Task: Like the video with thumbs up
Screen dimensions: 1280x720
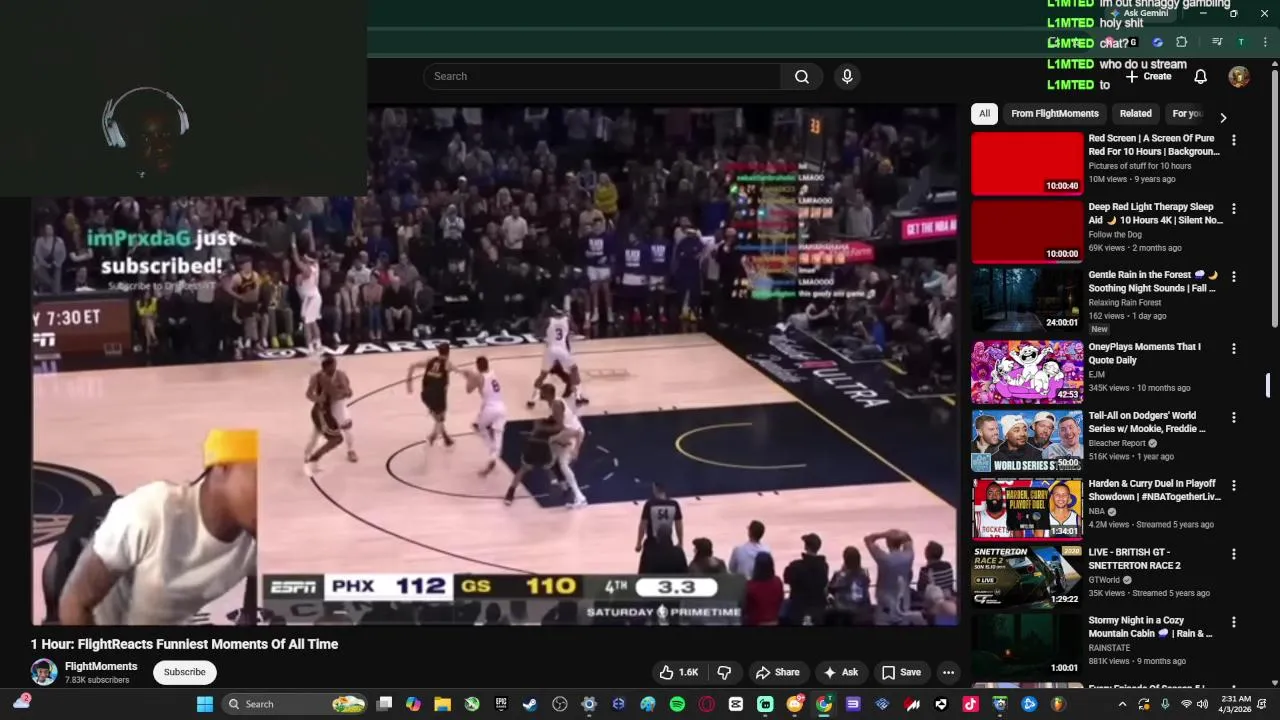Action: 678,672
